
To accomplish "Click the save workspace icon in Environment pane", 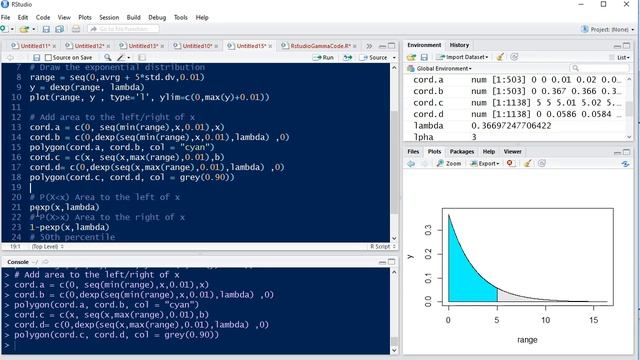I will point(424,57).
